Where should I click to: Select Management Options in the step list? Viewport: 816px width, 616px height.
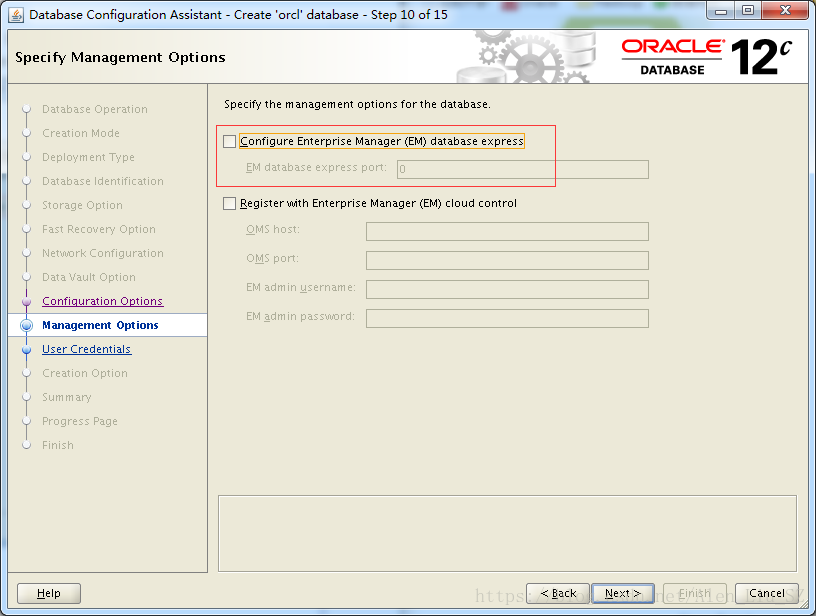pos(100,325)
